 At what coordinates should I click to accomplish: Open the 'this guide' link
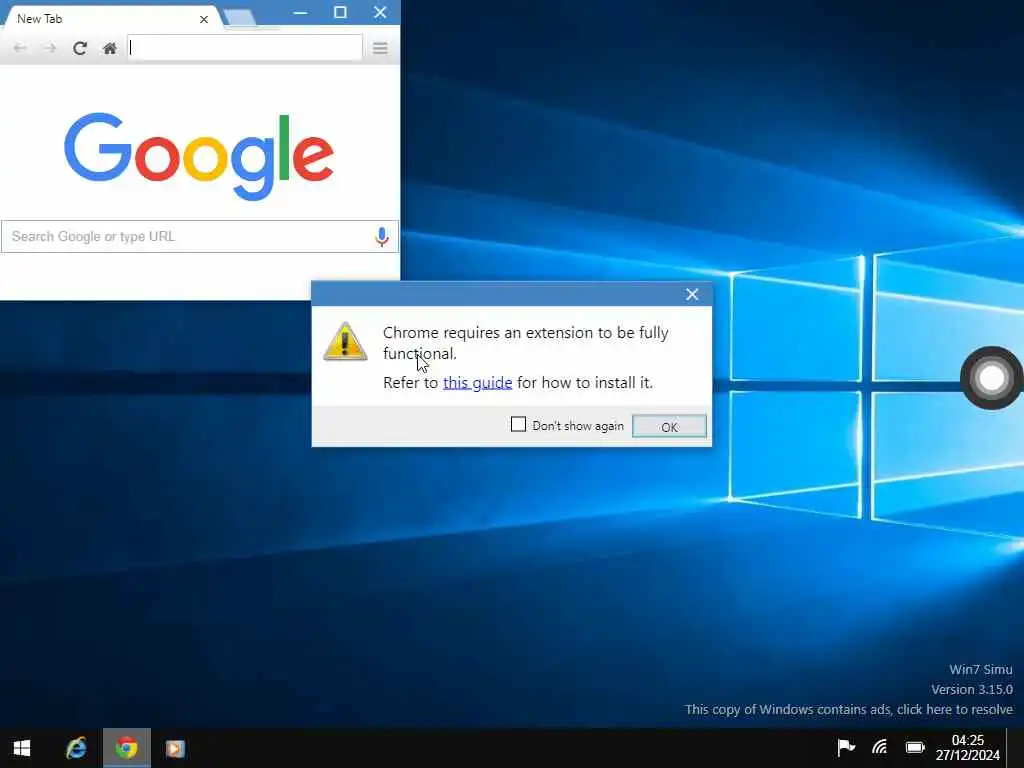click(477, 383)
